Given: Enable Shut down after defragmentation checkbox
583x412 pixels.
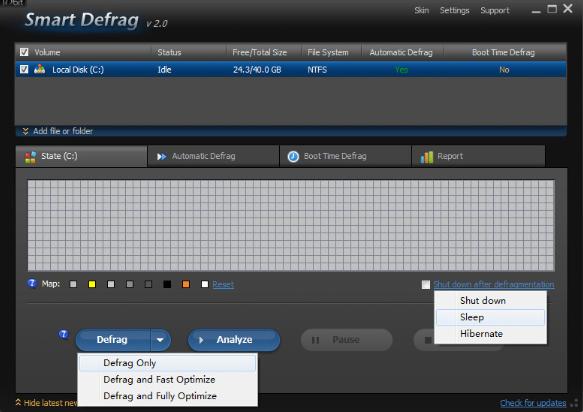Looking at the screenshot, I should point(426,284).
